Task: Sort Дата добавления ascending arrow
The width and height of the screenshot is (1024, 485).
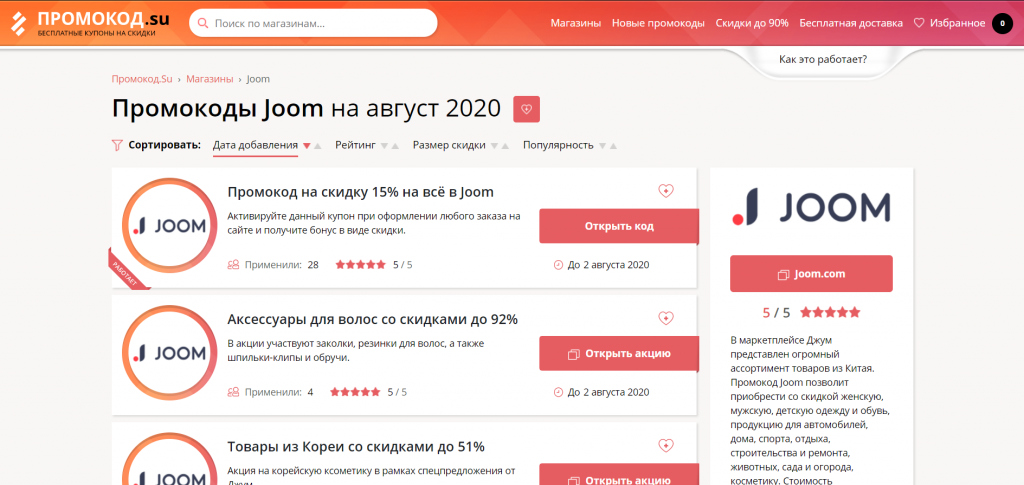Action: [x=317, y=146]
